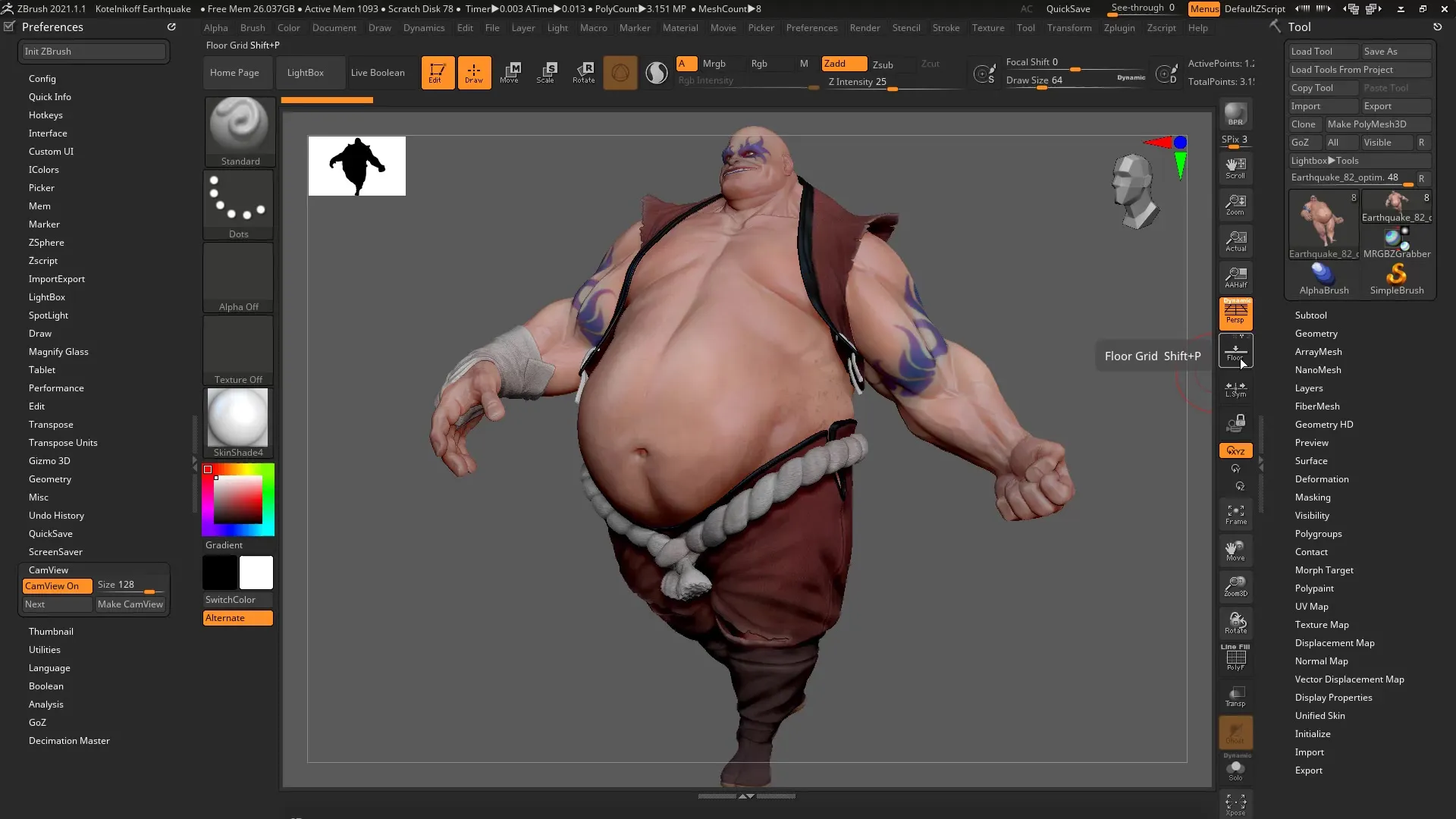Toggle Persp perspective mode
Viewport: 1456px width, 819px height.
[1235, 313]
